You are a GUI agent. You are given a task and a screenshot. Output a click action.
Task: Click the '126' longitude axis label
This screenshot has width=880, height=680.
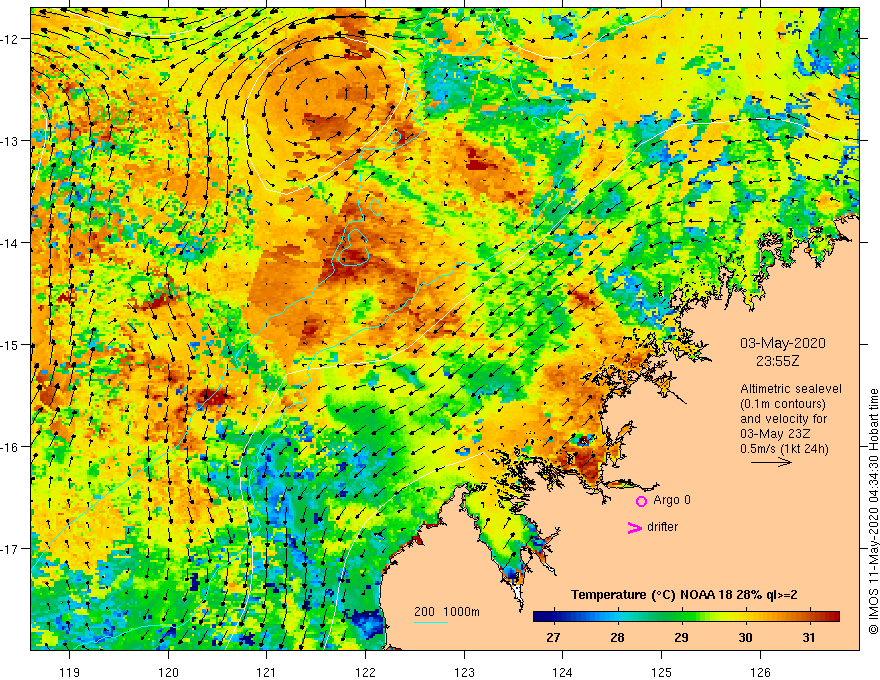[760, 672]
